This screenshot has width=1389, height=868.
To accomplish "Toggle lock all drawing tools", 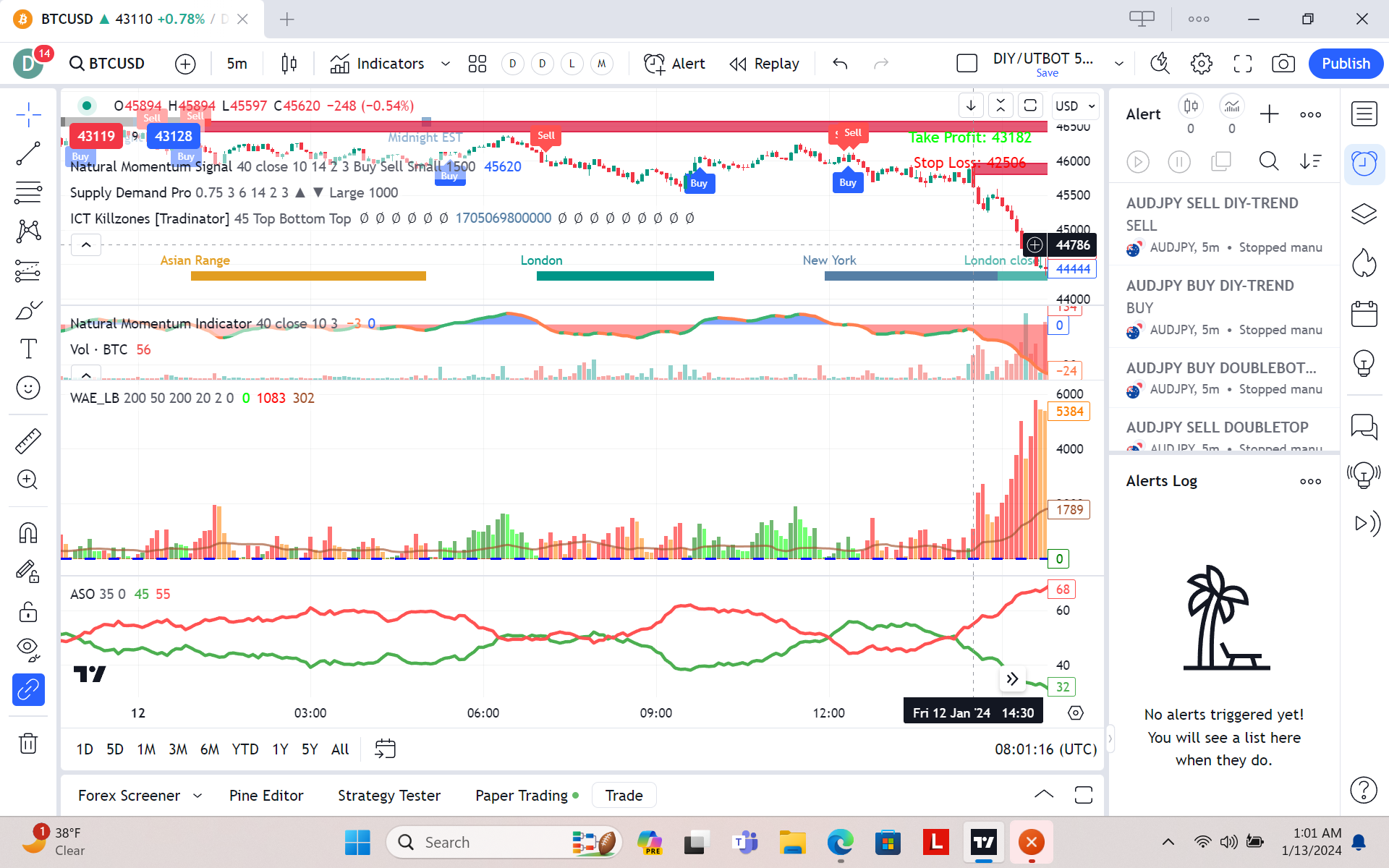I will 28,612.
